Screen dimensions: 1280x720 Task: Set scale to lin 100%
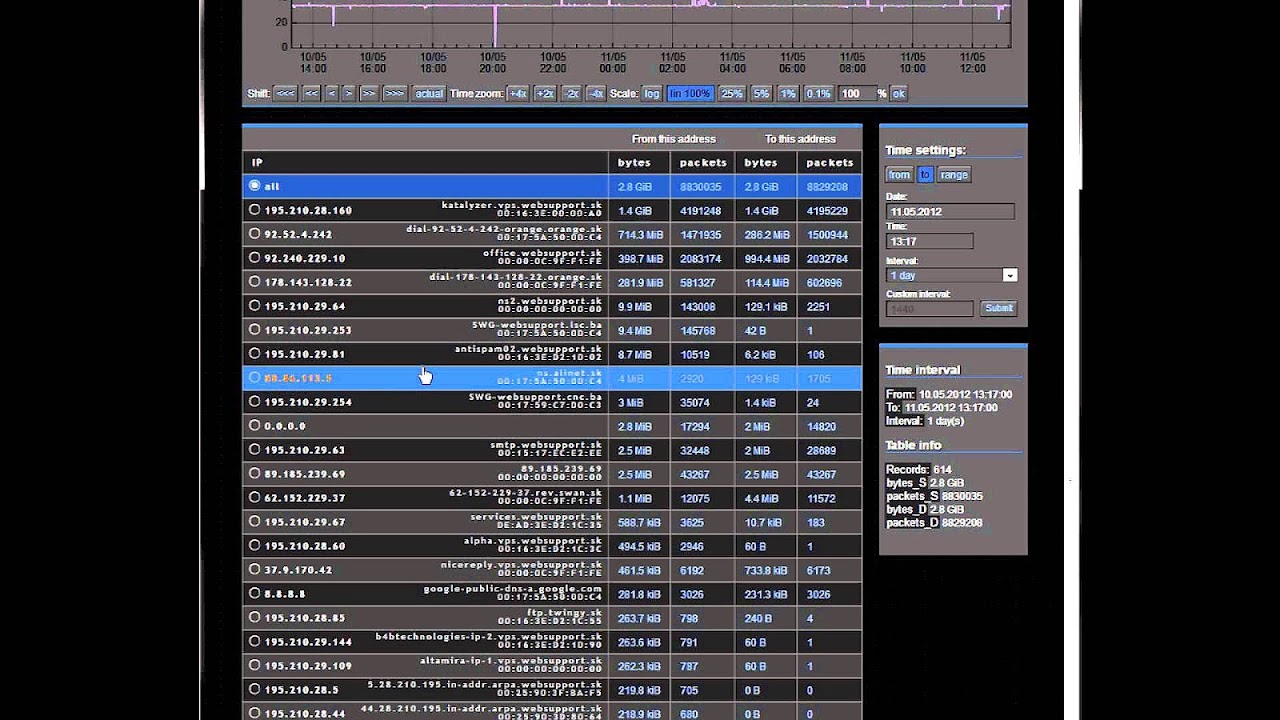pyautogui.click(x=690, y=93)
